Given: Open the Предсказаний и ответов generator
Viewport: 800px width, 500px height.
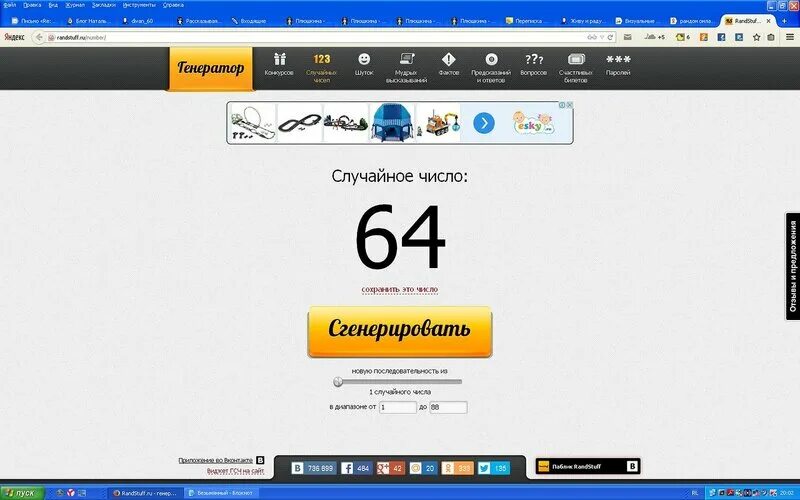Looking at the screenshot, I should (491, 68).
